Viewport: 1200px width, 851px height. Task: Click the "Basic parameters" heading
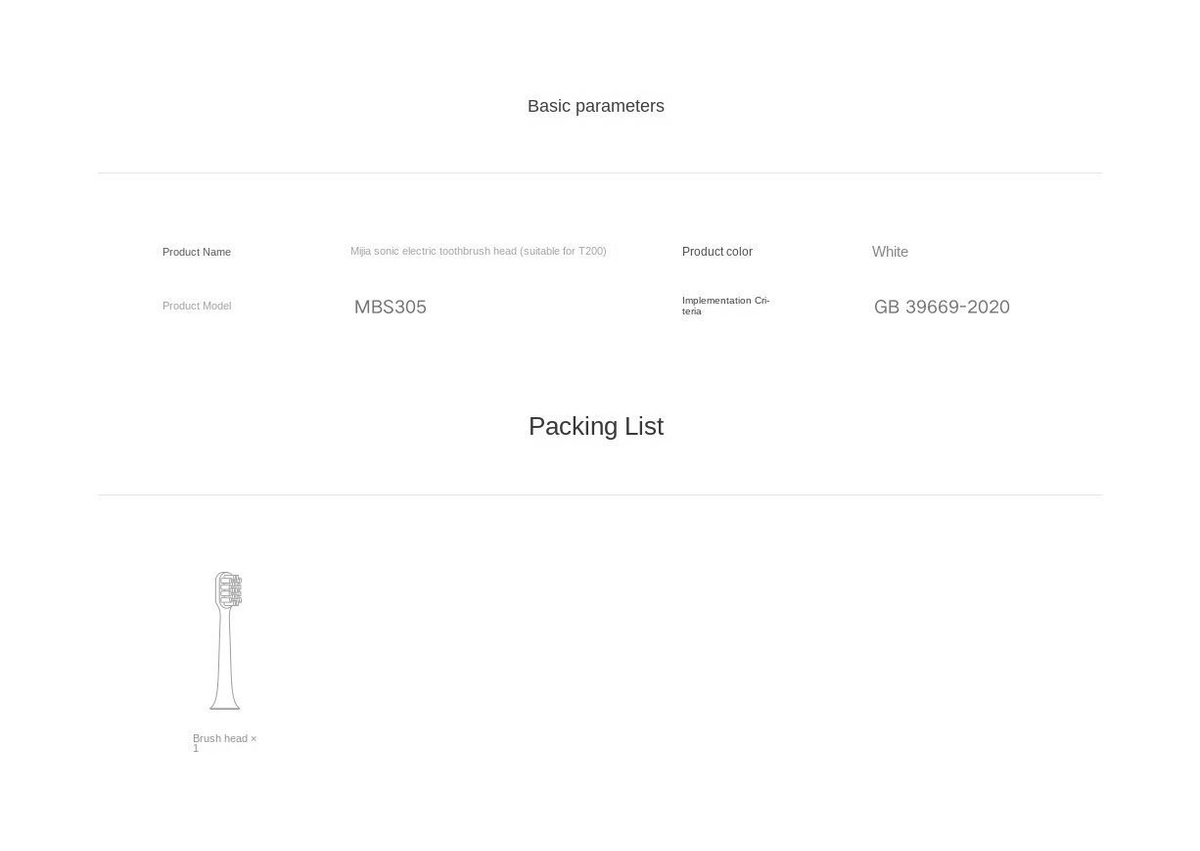[596, 106]
